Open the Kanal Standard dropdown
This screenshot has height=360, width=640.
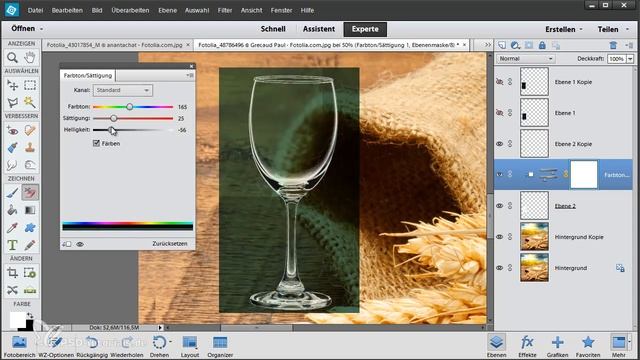point(122,90)
